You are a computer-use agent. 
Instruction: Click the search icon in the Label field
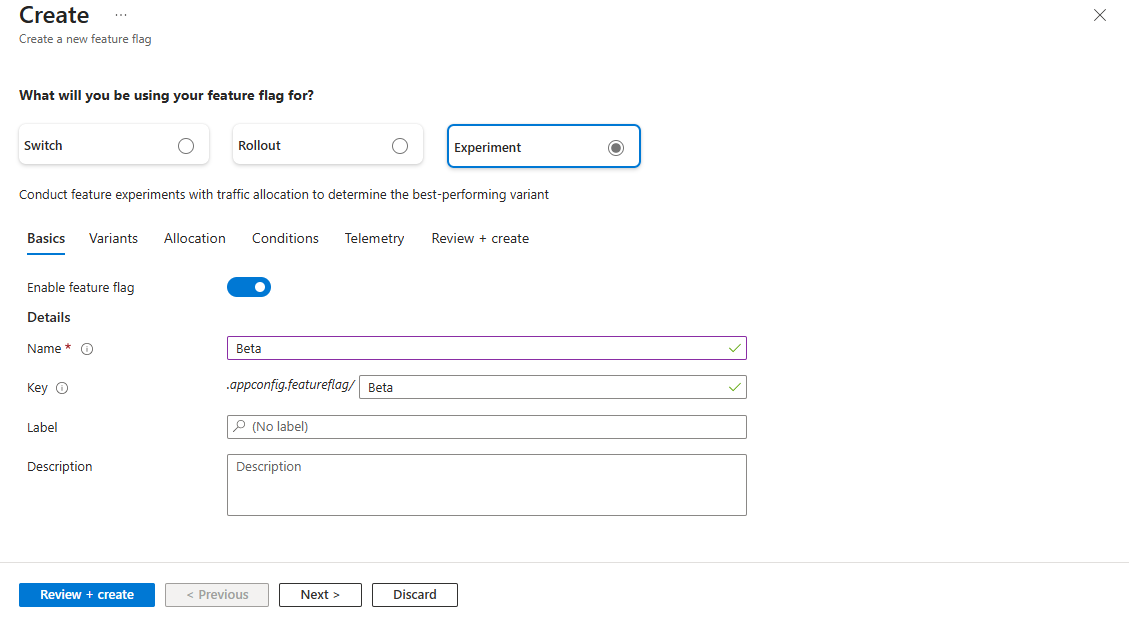[x=239, y=427]
